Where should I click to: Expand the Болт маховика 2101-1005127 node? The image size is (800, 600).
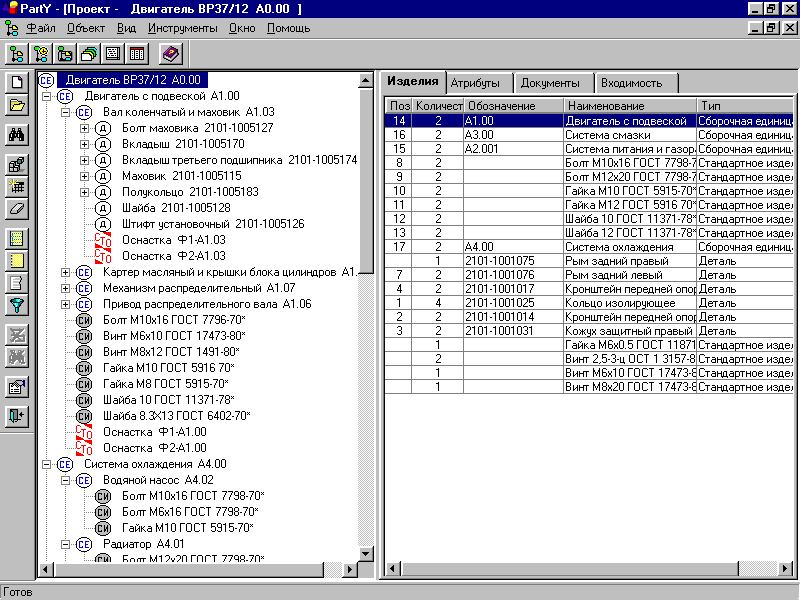coord(84,128)
